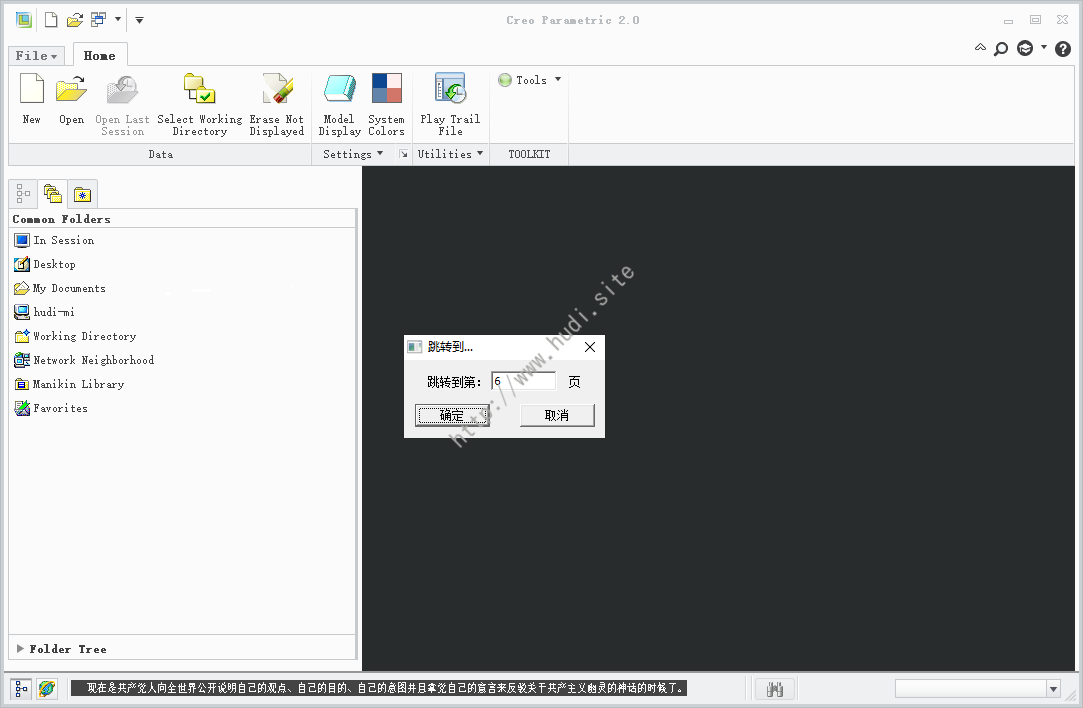Toggle navigator display icon in status bar
The width and height of the screenshot is (1083, 708).
point(21,689)
